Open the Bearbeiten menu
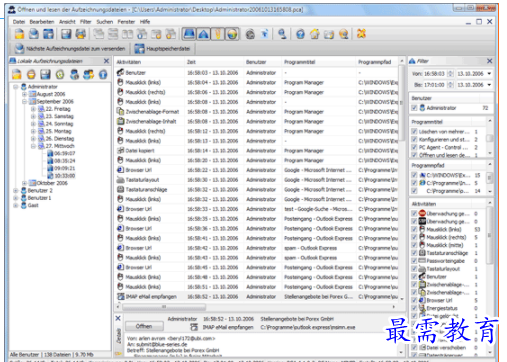The width and height of the screenshot is (507, 362). click(42, 22)
